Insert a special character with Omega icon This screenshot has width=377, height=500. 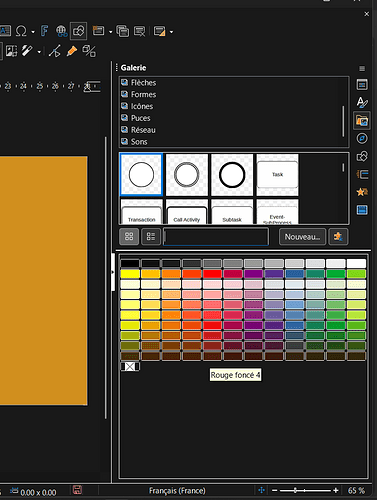point(21,31)
